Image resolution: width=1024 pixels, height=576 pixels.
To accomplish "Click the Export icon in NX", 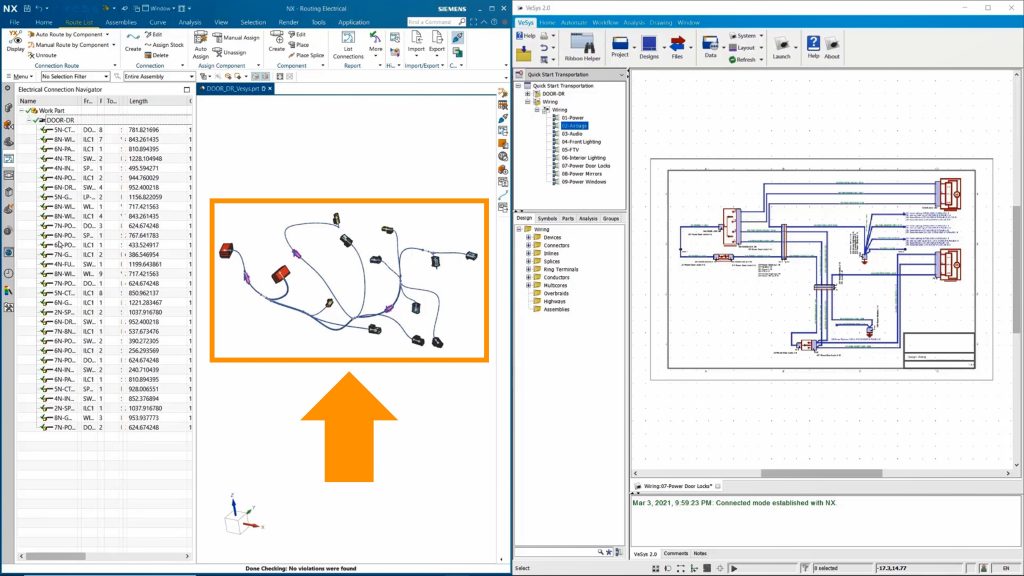I will click(437, 41).
